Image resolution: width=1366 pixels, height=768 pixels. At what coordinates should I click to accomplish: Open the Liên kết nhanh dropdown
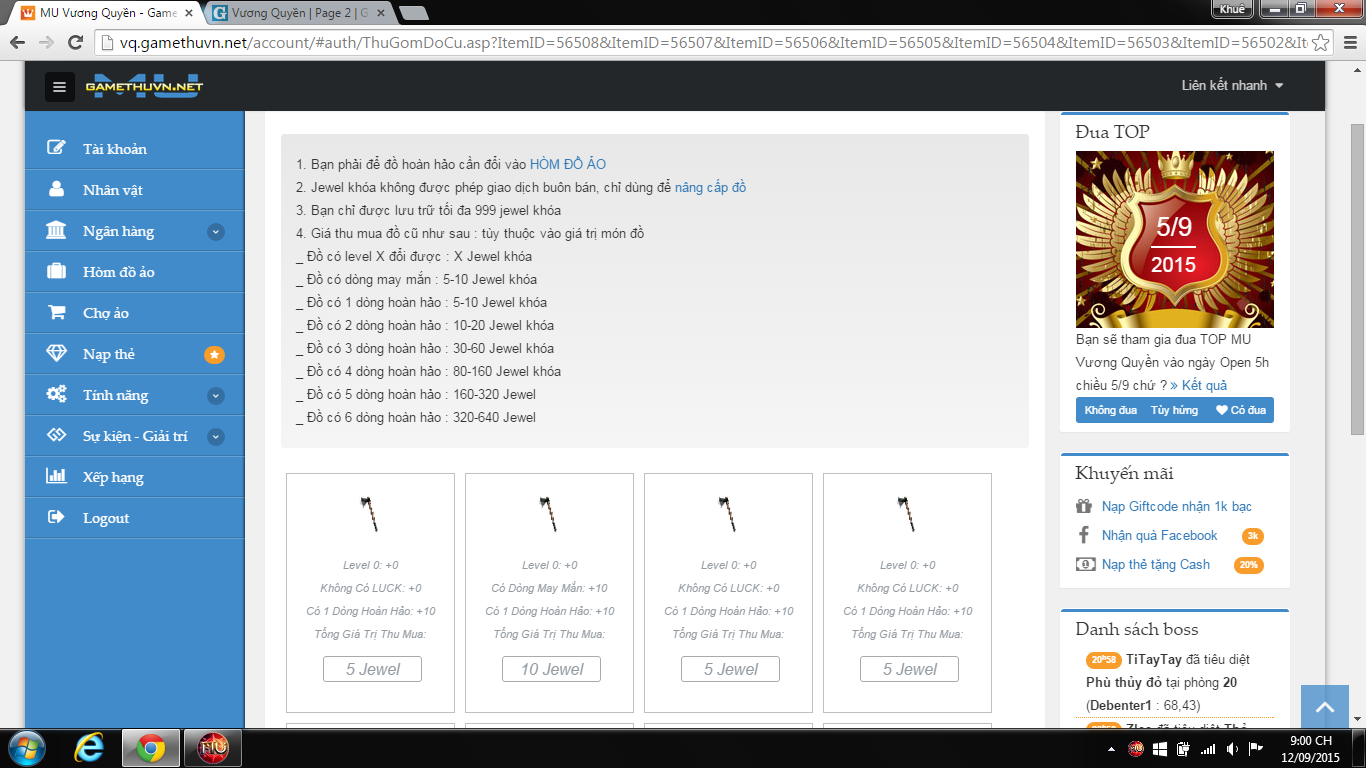coord(1232,85)
